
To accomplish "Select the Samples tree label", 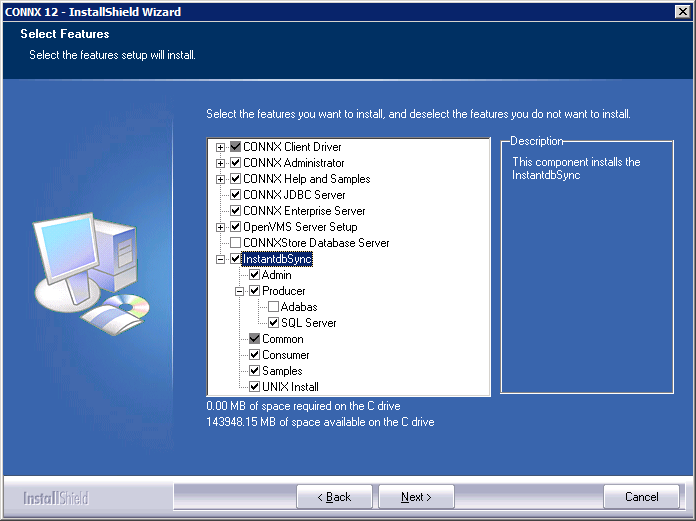I will (282, 371).
